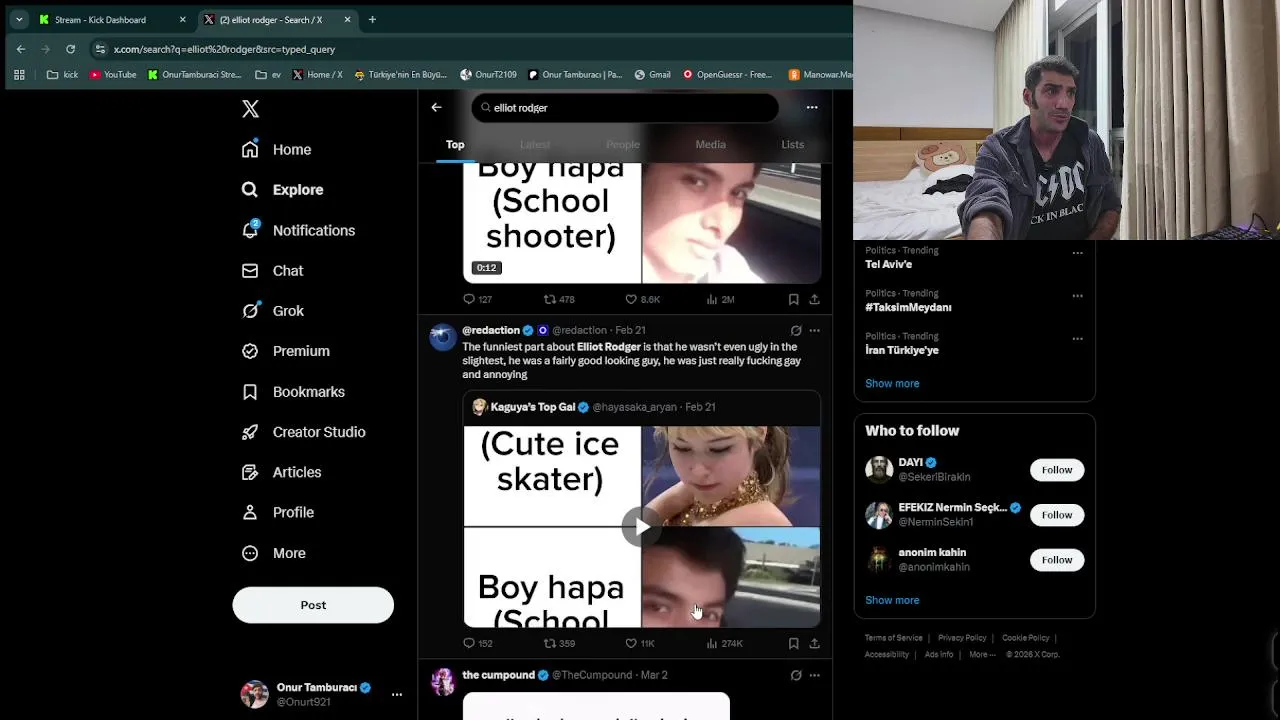
Task: Click the Post button
Action: (x=313, y=605)
